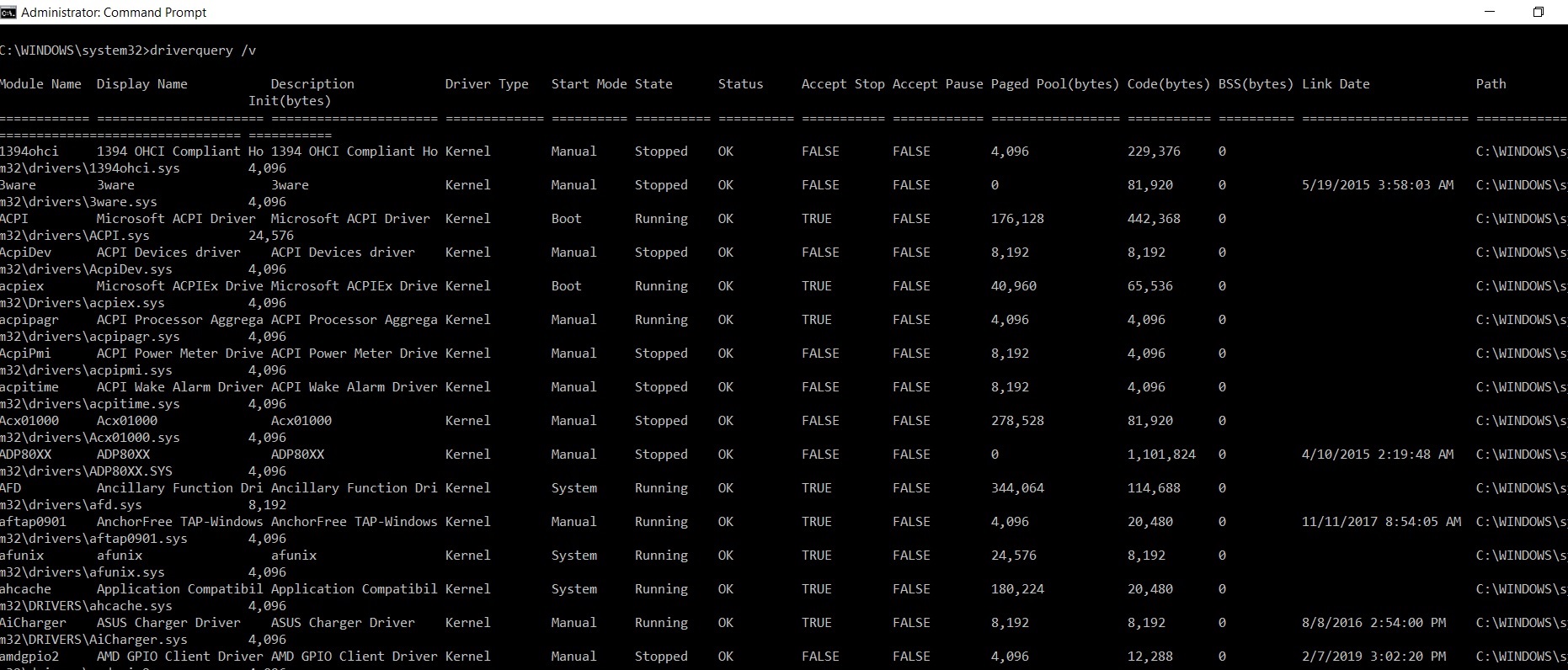
Task: Click the 'AcpiPmi' module name
Action: 26,354
